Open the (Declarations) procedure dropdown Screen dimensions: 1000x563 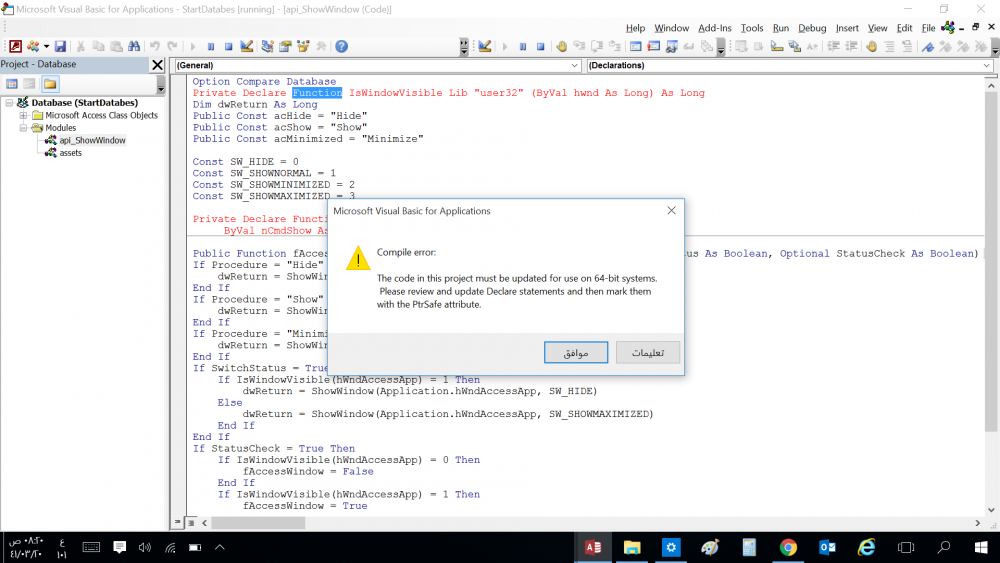(x=986, y=65)
